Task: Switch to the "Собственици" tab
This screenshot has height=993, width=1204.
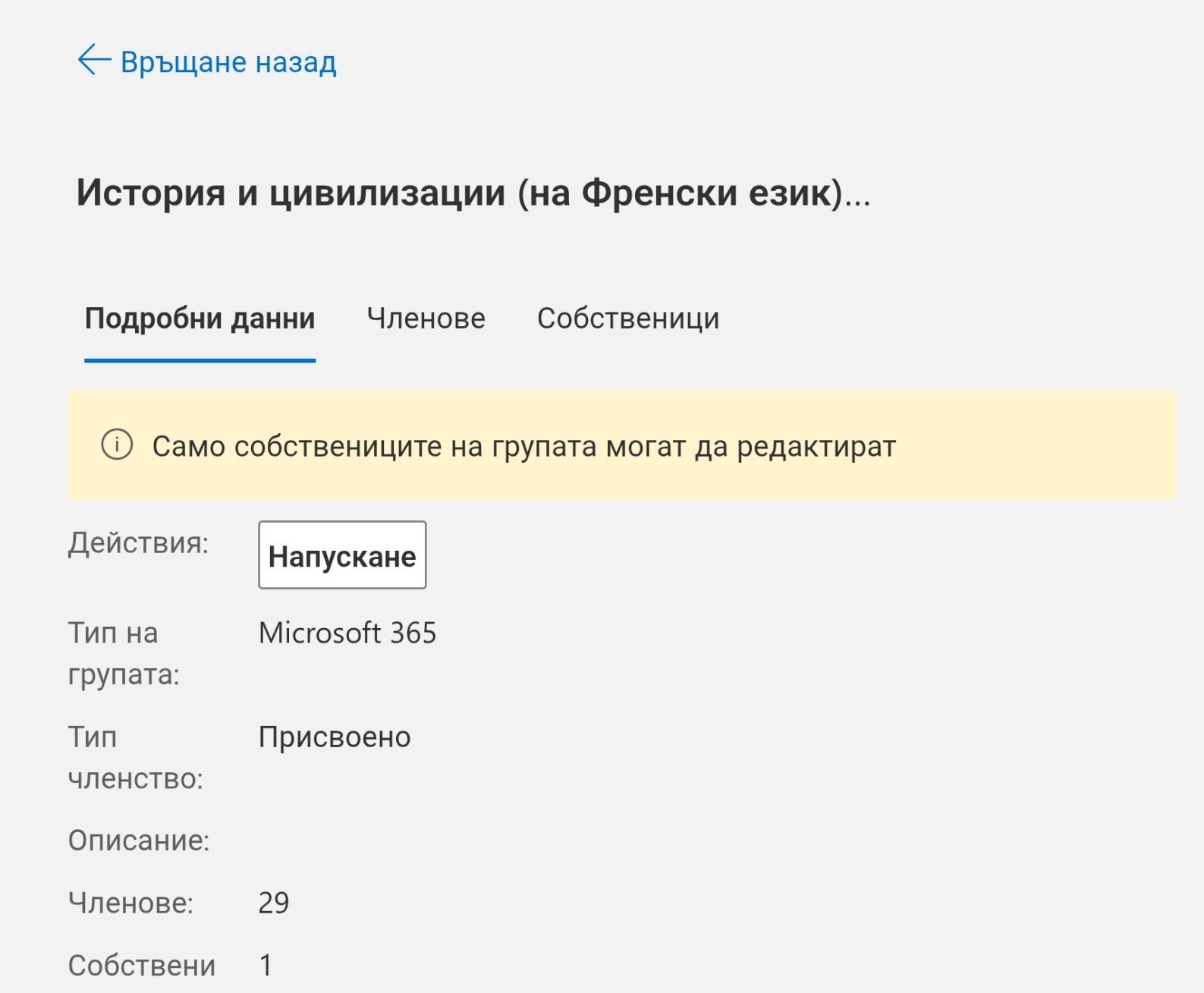Action: (x=628, y=319)
